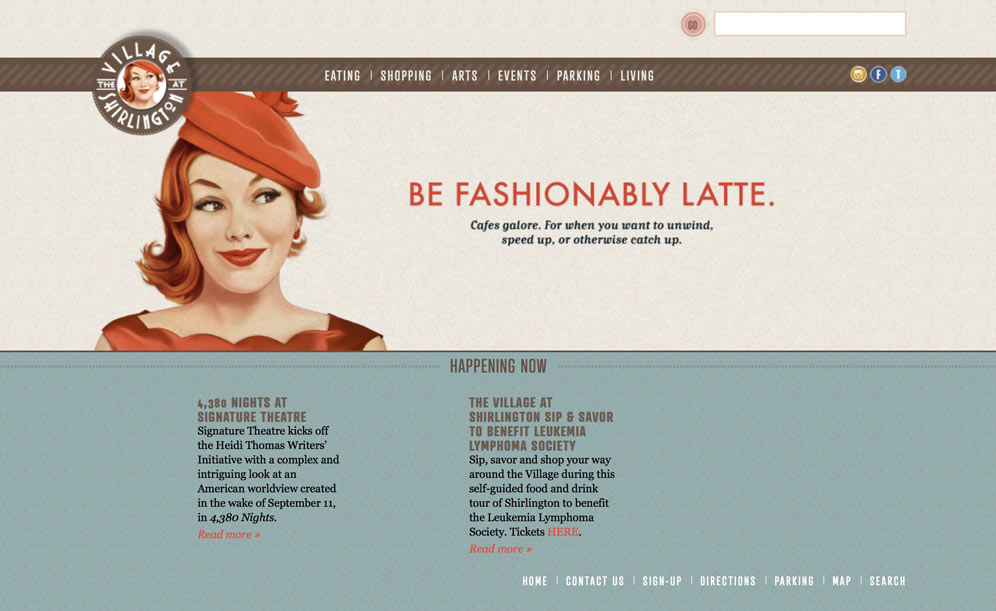Open Search in the footer
996x611 pixels.
point(887,581)
